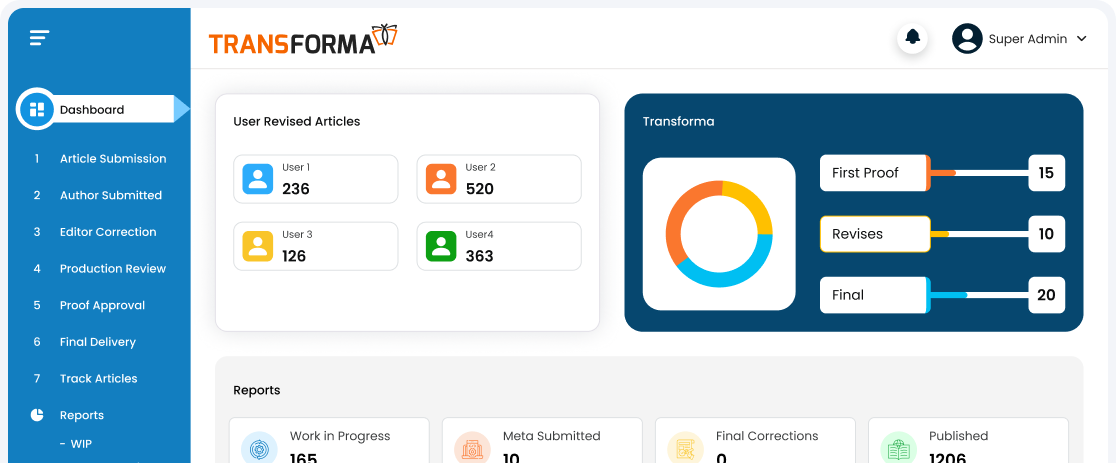Click the First Proof value 15
The width and height of the screenshot is (1116, 463).
click(1046, 173)
